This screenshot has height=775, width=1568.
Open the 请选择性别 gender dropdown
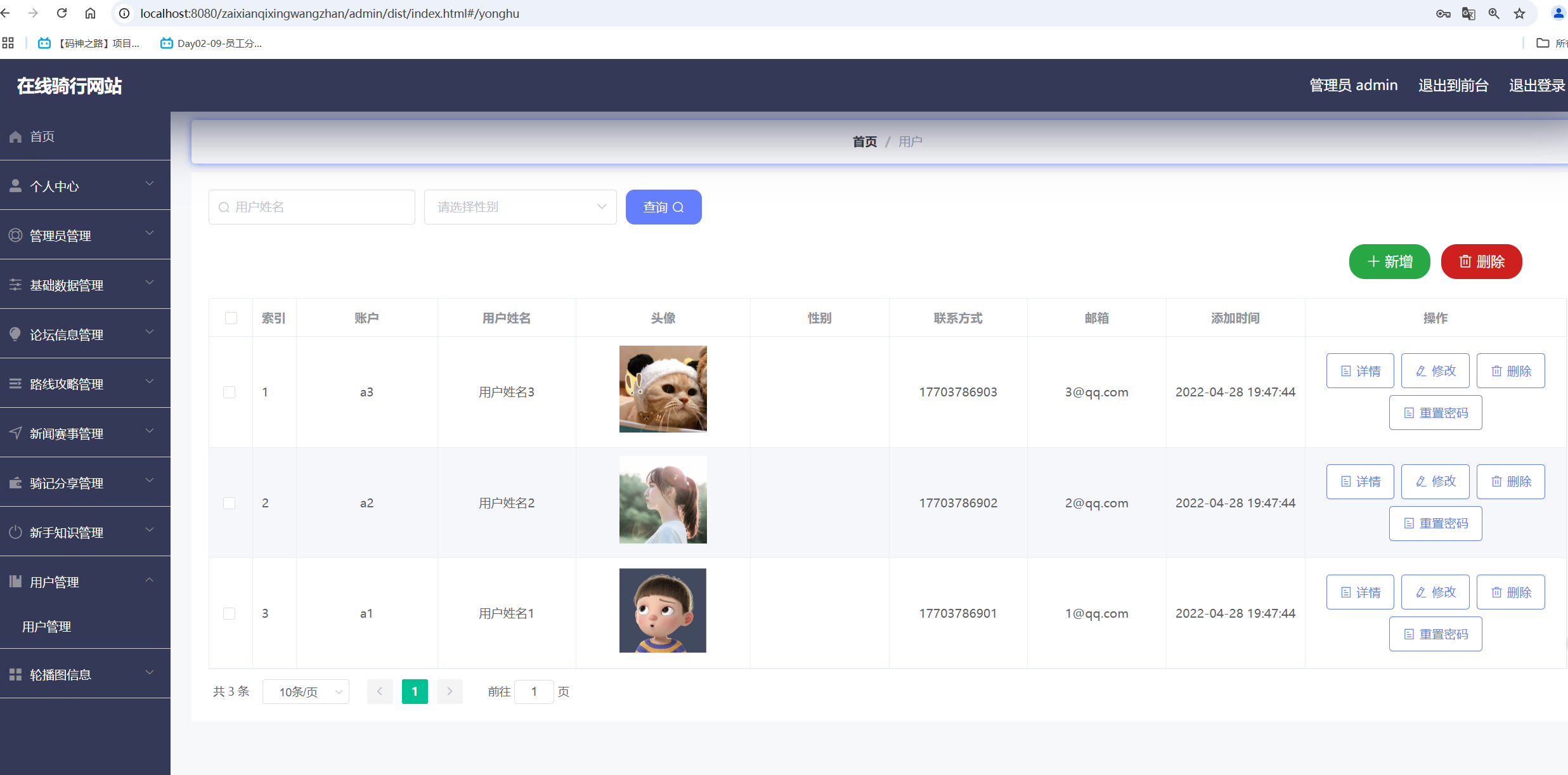[520, 207]
